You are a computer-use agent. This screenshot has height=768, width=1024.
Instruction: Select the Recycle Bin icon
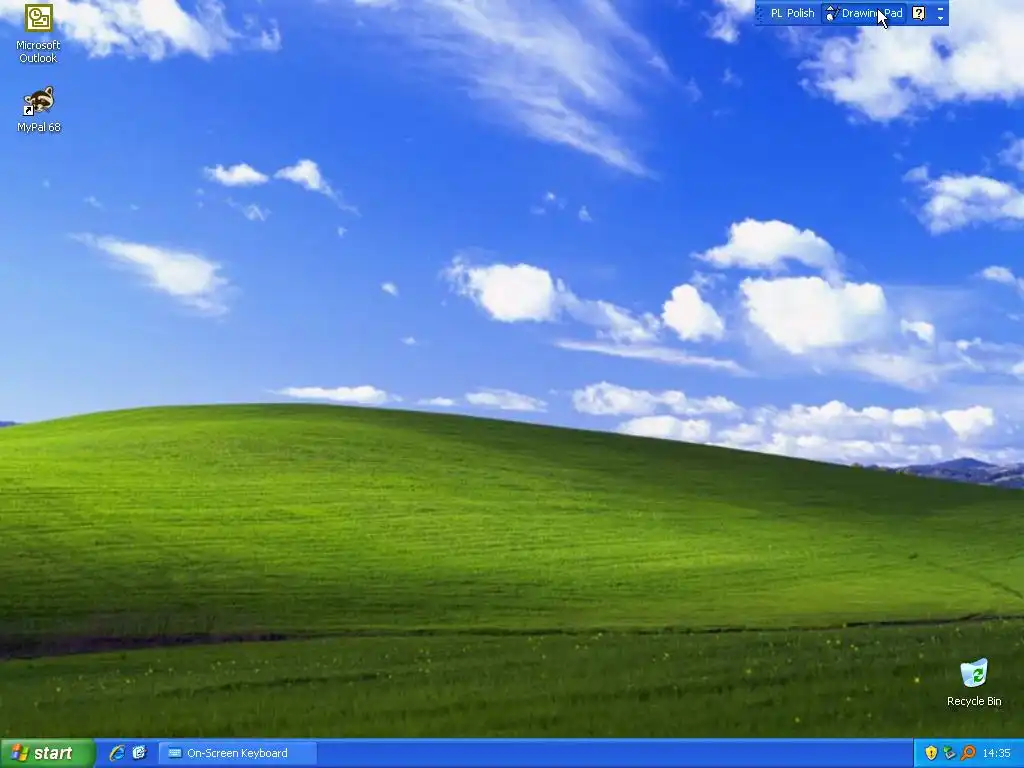click(x=974, y=682)
